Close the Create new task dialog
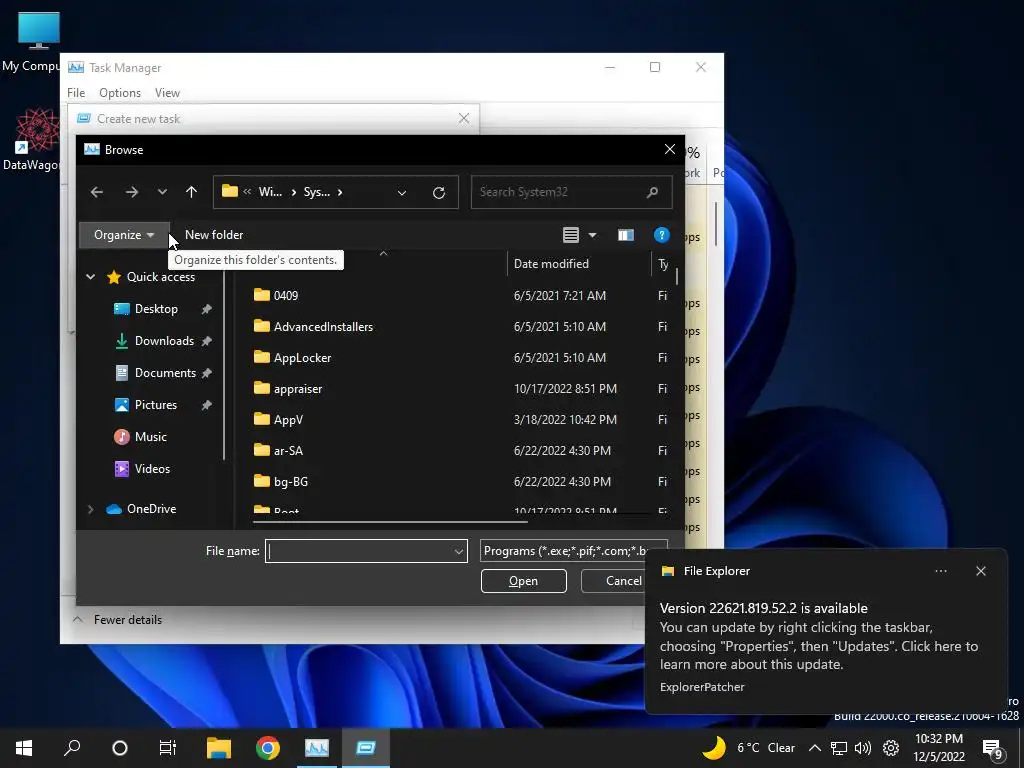 464,118
